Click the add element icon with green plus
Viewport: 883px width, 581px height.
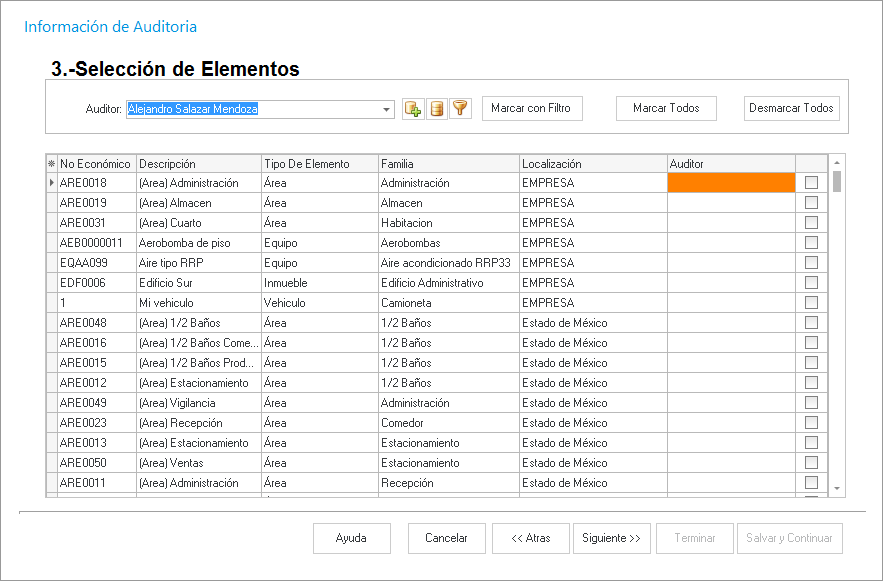click(413, 109)
